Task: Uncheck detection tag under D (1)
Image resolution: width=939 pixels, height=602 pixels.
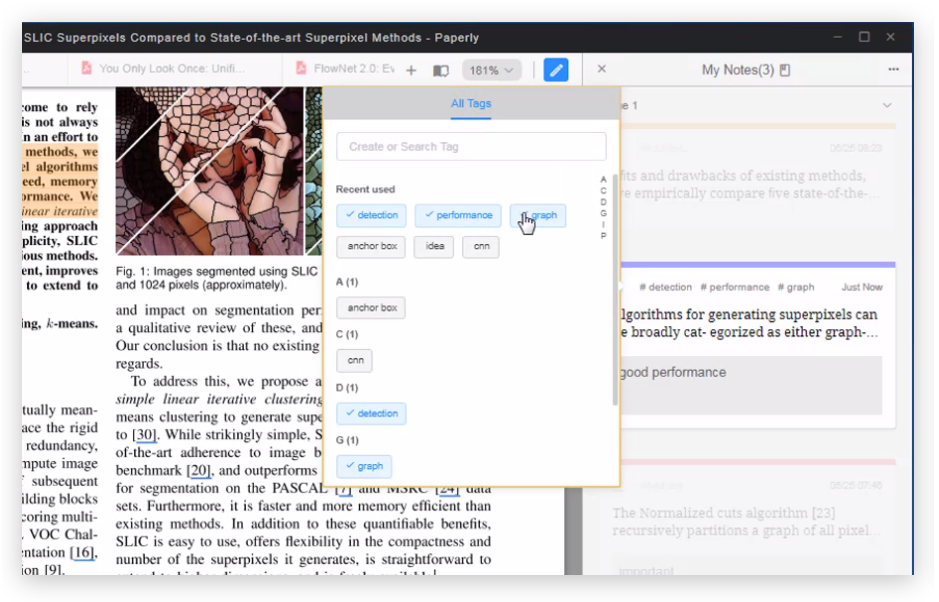Action: coord(371,414)
